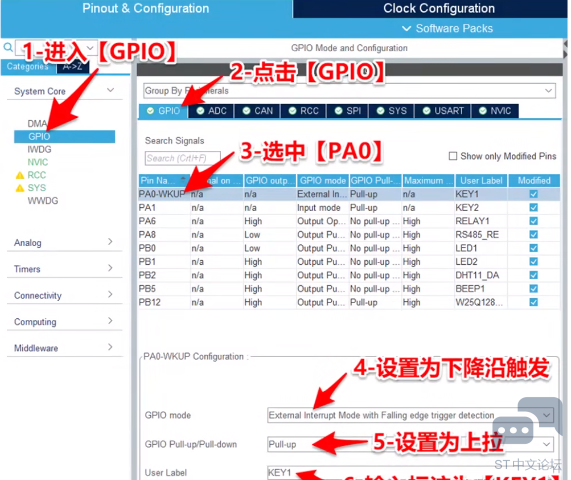Toggle Modified checkbox for LED1 row
The width and height of the screenshot is (571, 480).
tap(533, 248)
